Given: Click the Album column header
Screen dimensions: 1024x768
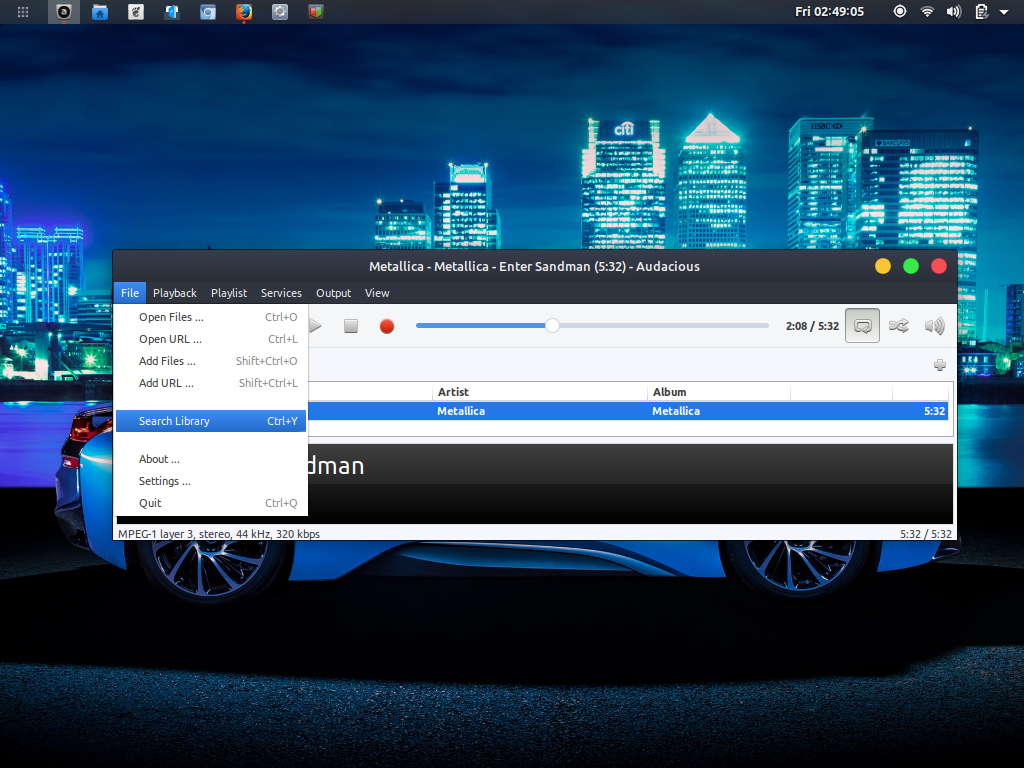Looking at the screenshot, I should click(x=718, y=392).
